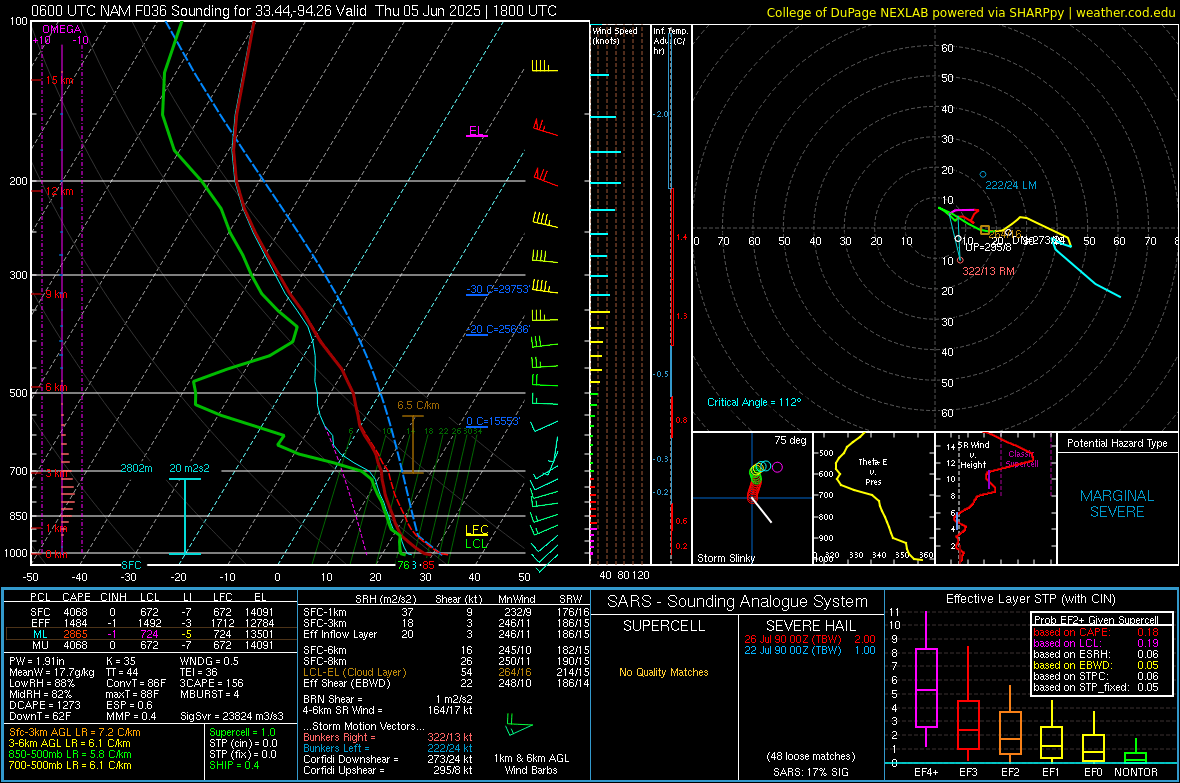Image resolution: width=1180 pixels, height=783 pixels.
Task: Click the SARS: 17% SIG text
Action: [810, 772]
